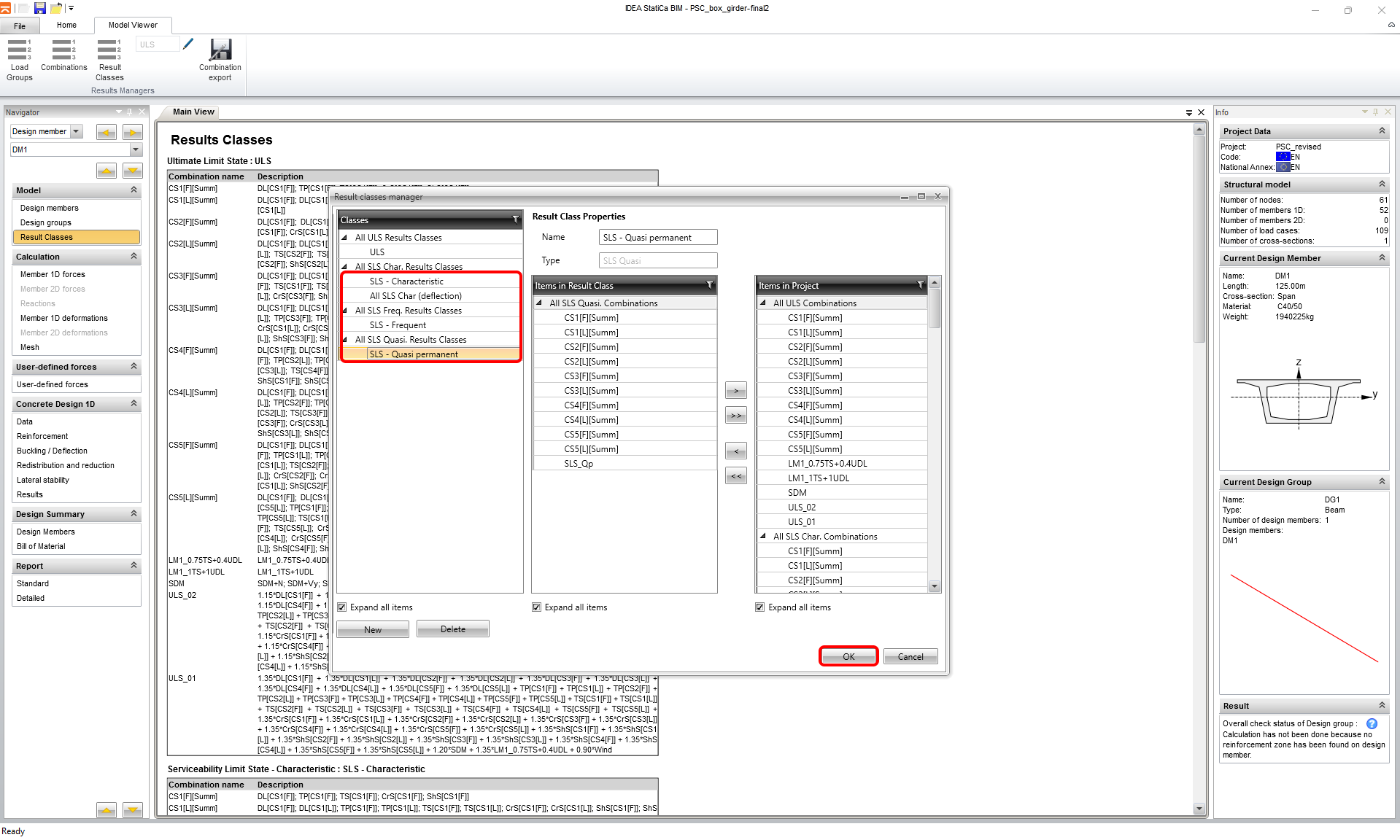The image size is (1400, 840).
Task: Select the Model Viewer ribbon tab
Action: (x=133, y=25)
